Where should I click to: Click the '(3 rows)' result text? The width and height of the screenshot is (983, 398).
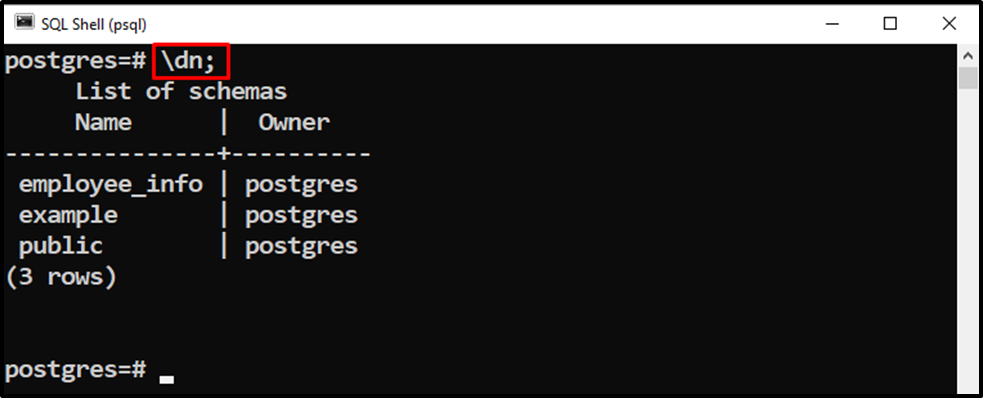click(x=61, y=277)
